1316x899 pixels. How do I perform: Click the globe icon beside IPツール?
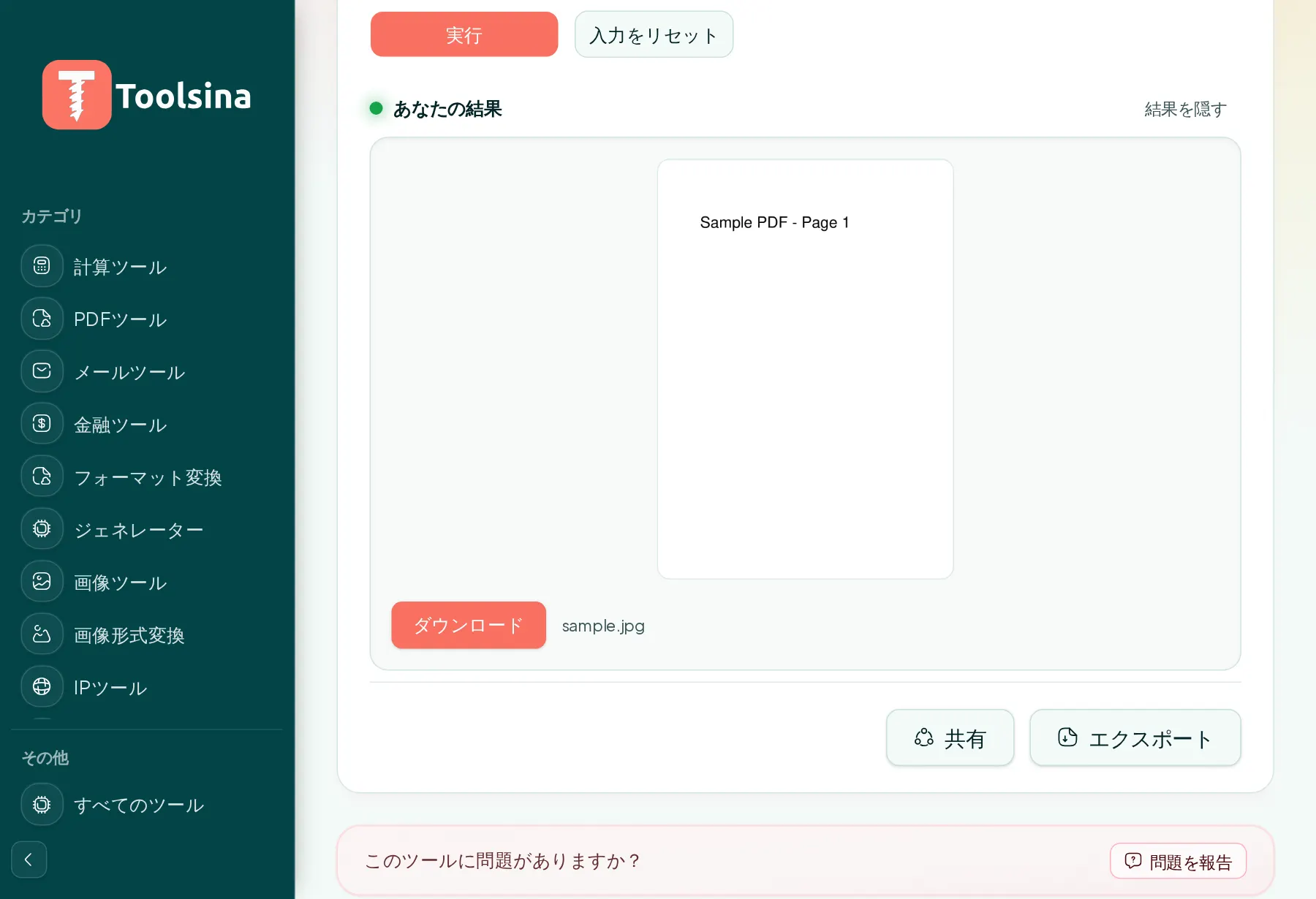pos(42,687)
